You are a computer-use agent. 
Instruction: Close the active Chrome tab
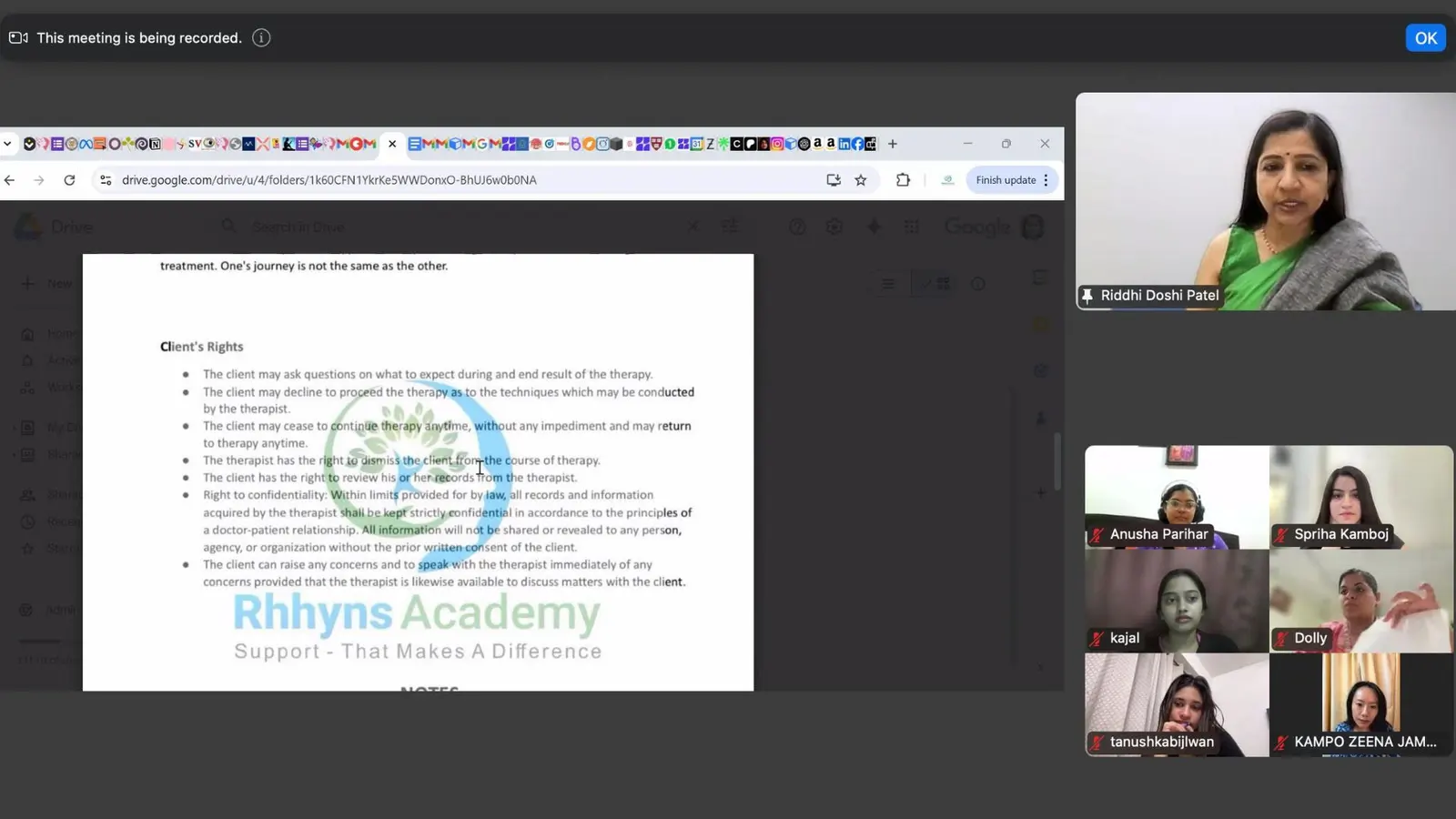coord(392,144)
